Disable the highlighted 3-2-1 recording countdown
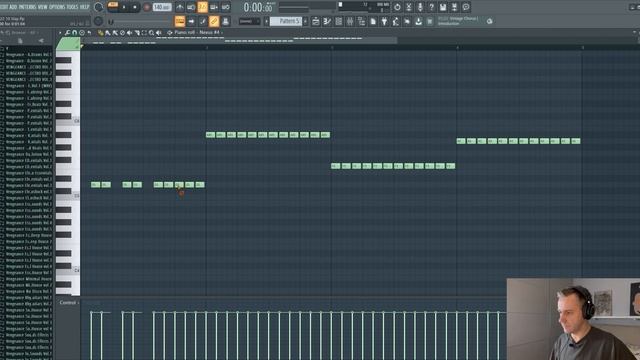The image size is (640, 360). click(x=202, y=7)
